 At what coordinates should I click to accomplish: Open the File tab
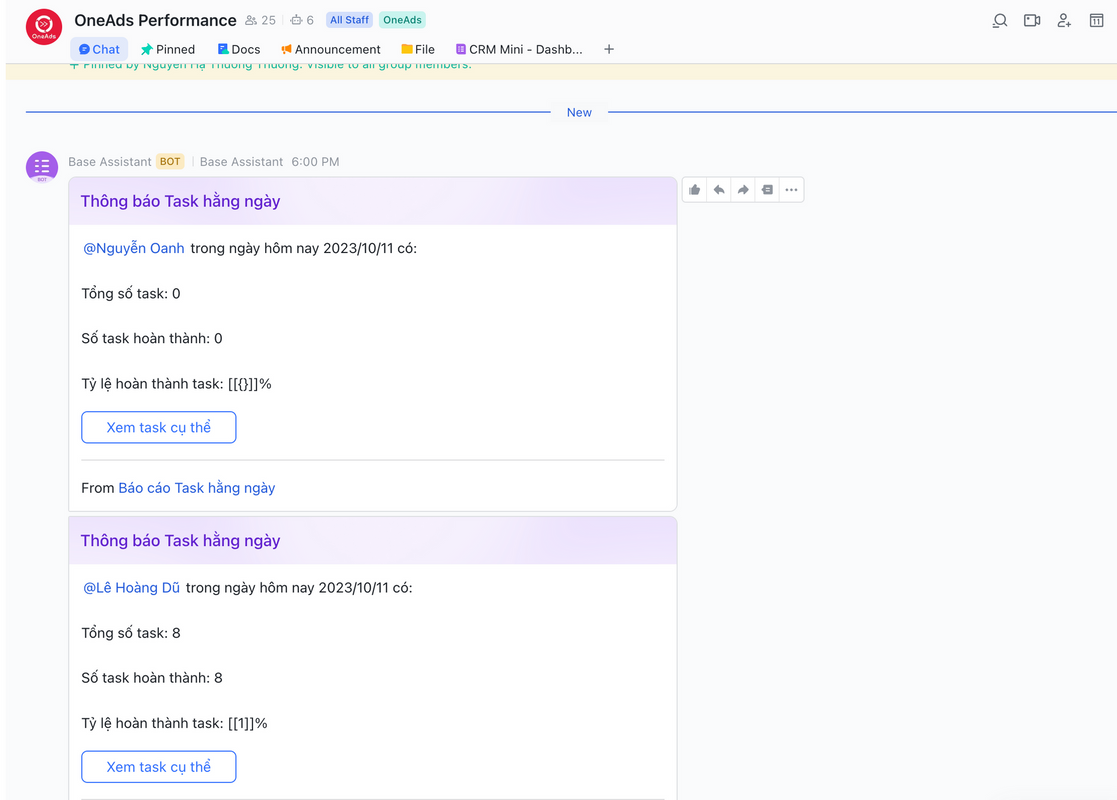click(417, 49)
